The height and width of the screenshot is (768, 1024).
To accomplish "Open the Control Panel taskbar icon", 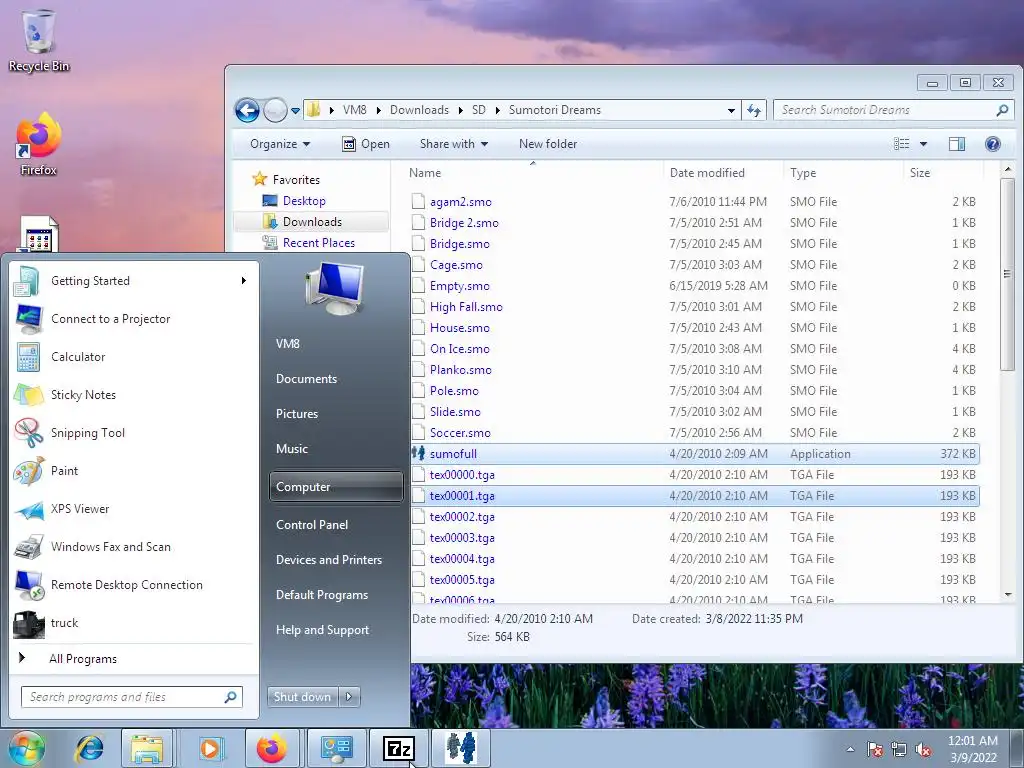I will (337, 748).
